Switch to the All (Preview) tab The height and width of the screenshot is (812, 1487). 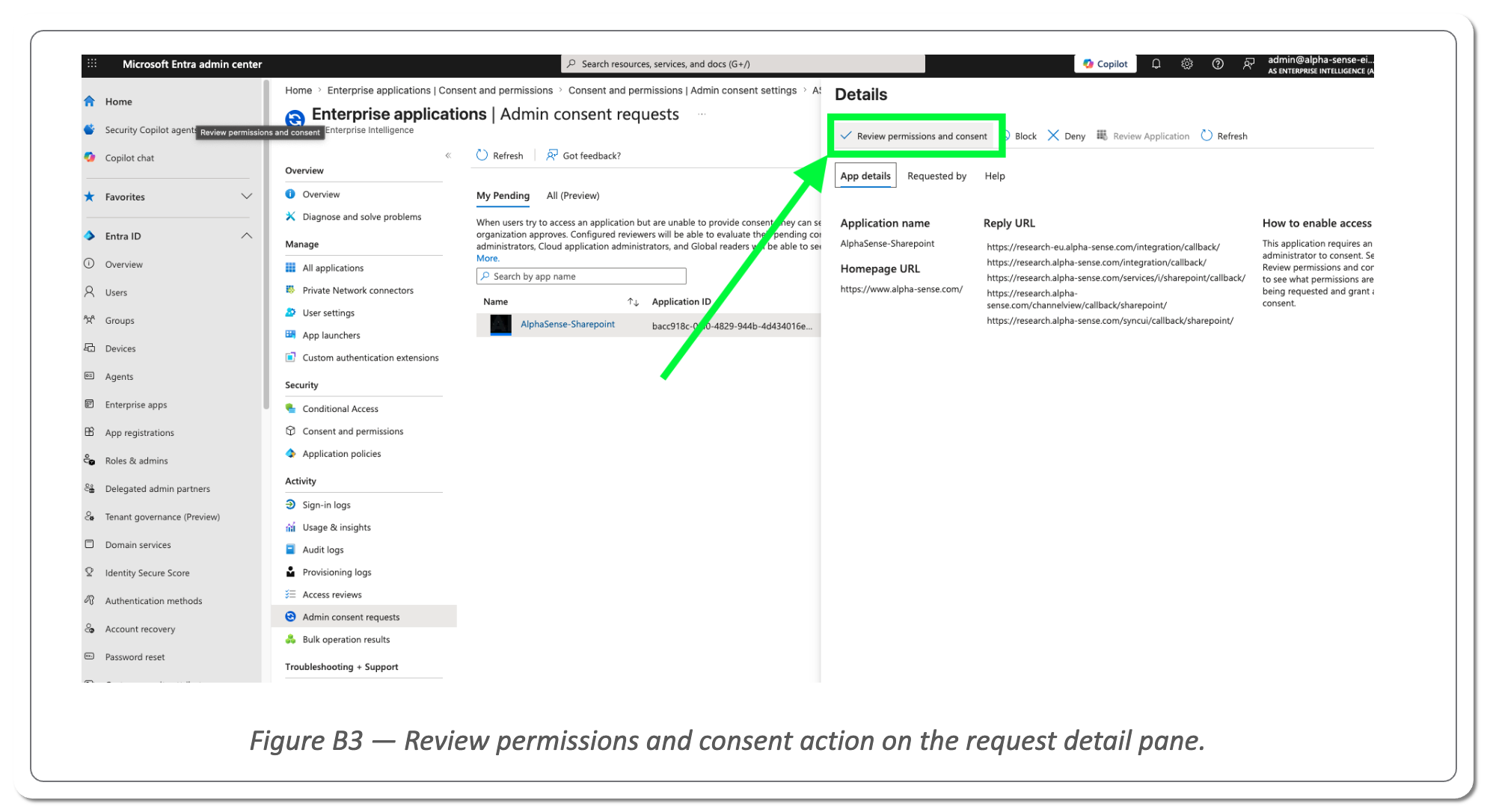[573, 195]
